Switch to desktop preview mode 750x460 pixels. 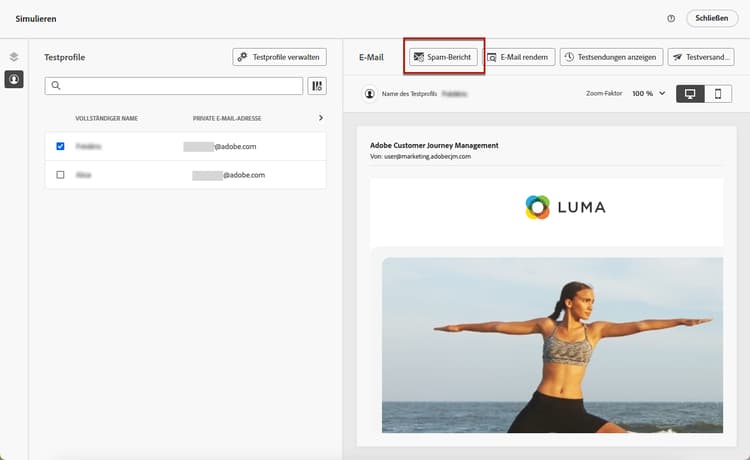click(690, 94)
